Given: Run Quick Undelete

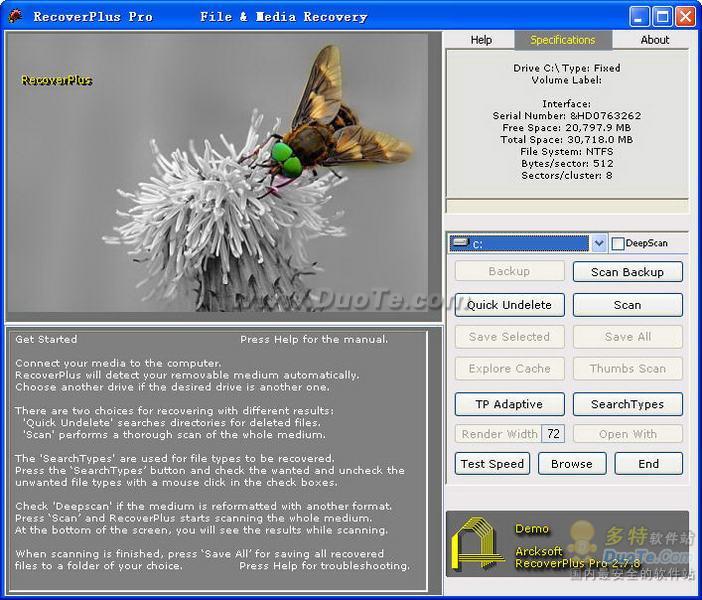Looking at the screenshot, I should pyautogui.click(x=509, y=305).
